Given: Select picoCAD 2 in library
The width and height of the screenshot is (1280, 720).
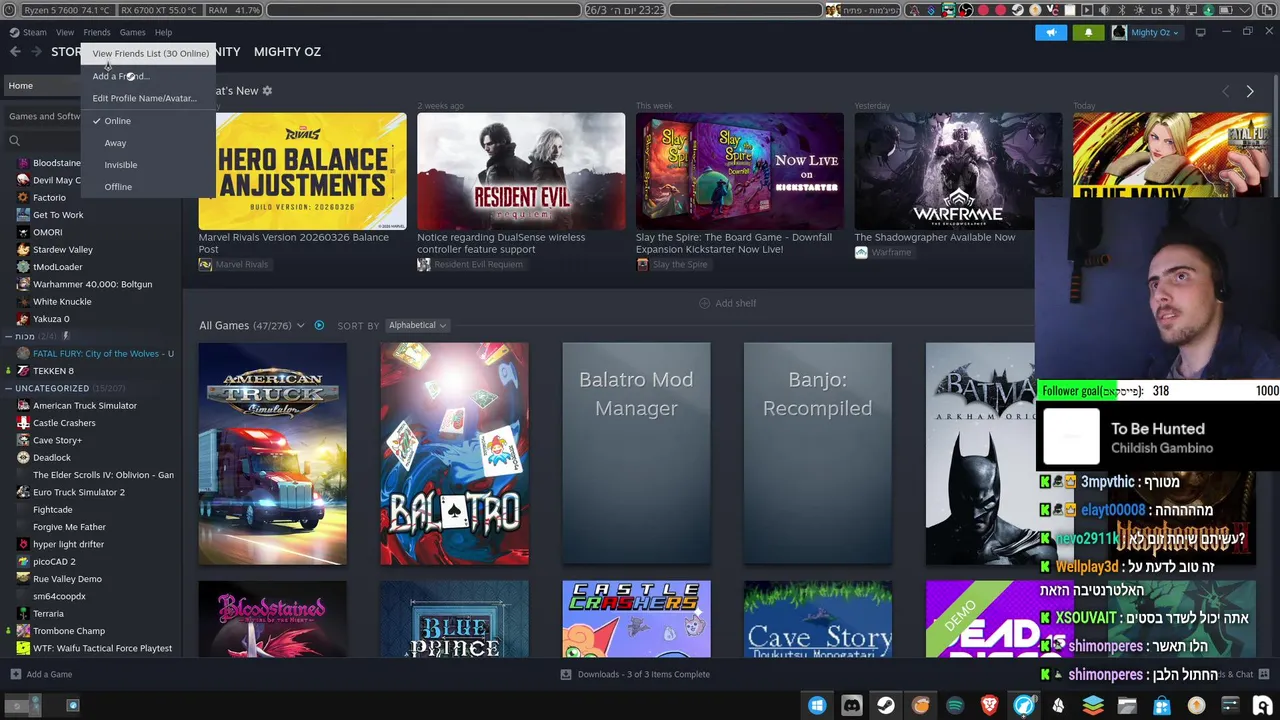Looking at the screenshot, I should coord(54,562).
